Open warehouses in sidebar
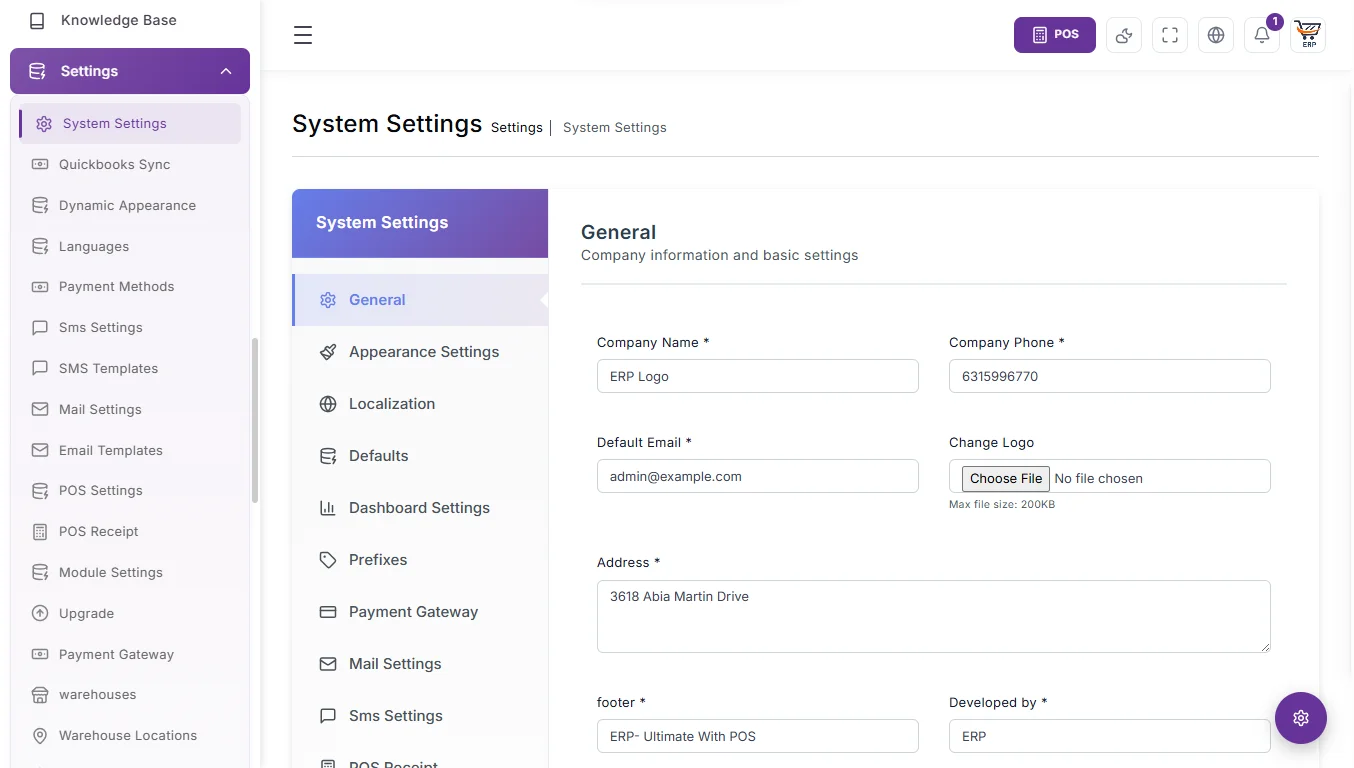 (97, 694)
